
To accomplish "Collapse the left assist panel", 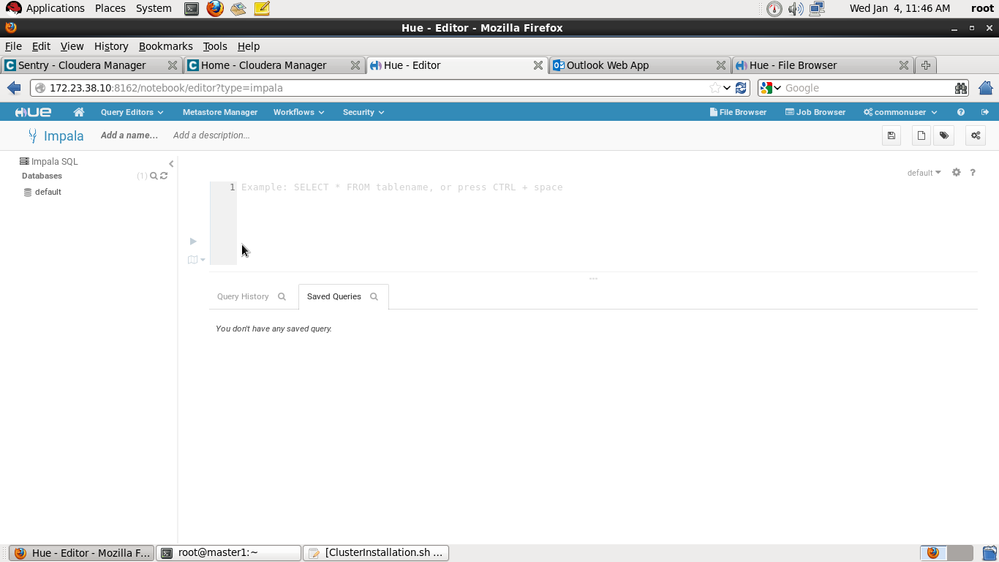I will 171,164.
